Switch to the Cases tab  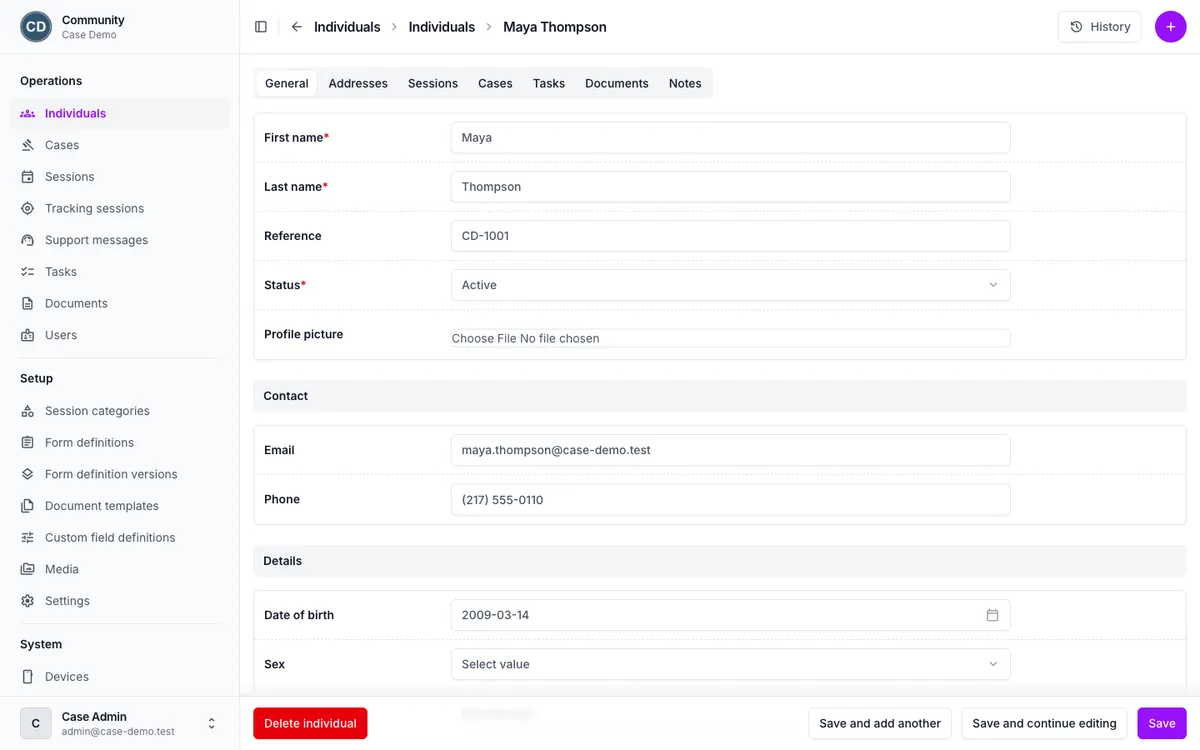click(495, 83)
